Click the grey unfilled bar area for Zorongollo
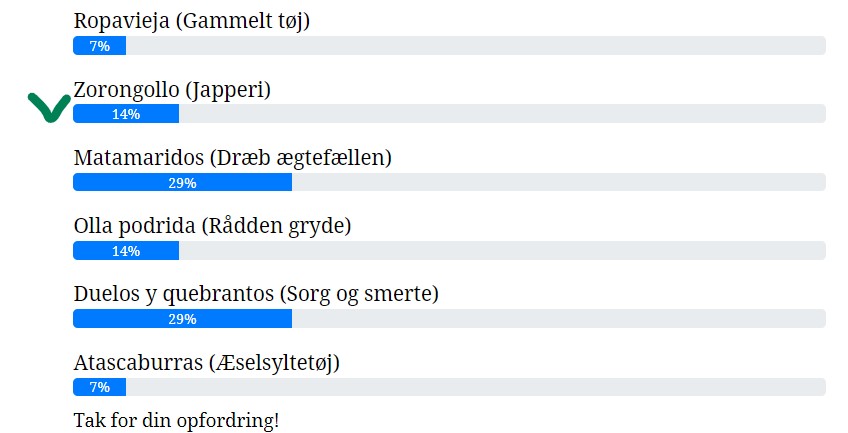The height and width of the screenshot is (433, 848). (x=500, y=114)
